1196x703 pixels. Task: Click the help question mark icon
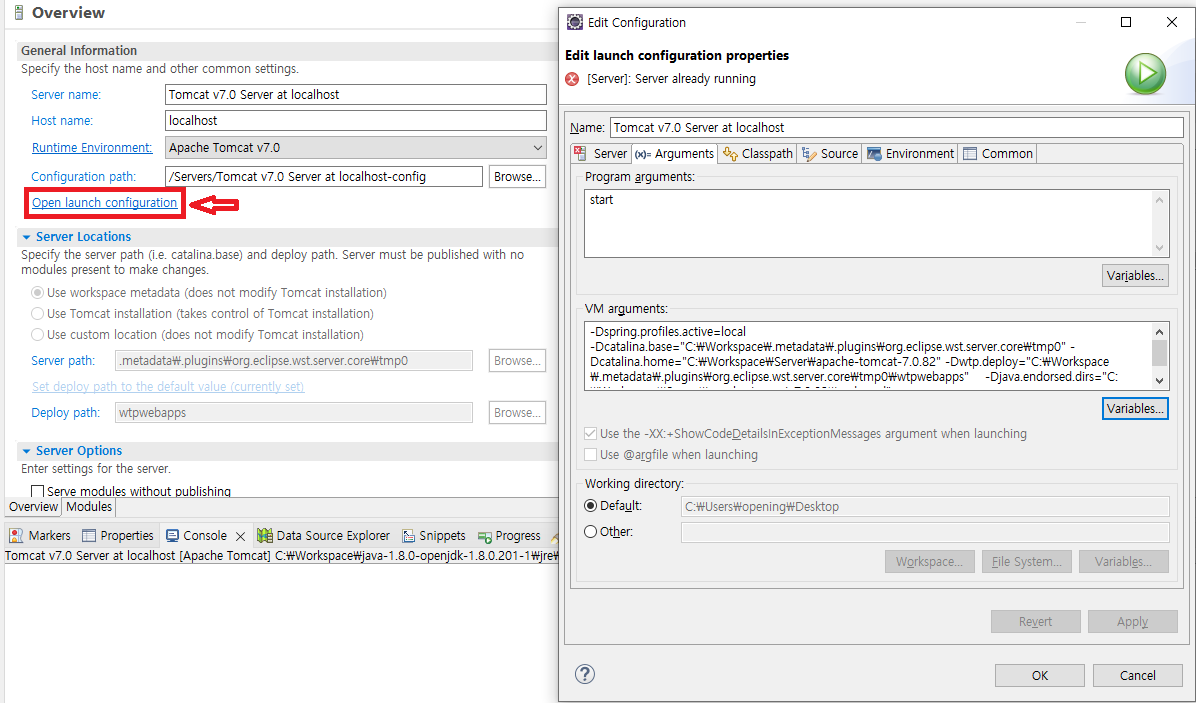[584, 674]
